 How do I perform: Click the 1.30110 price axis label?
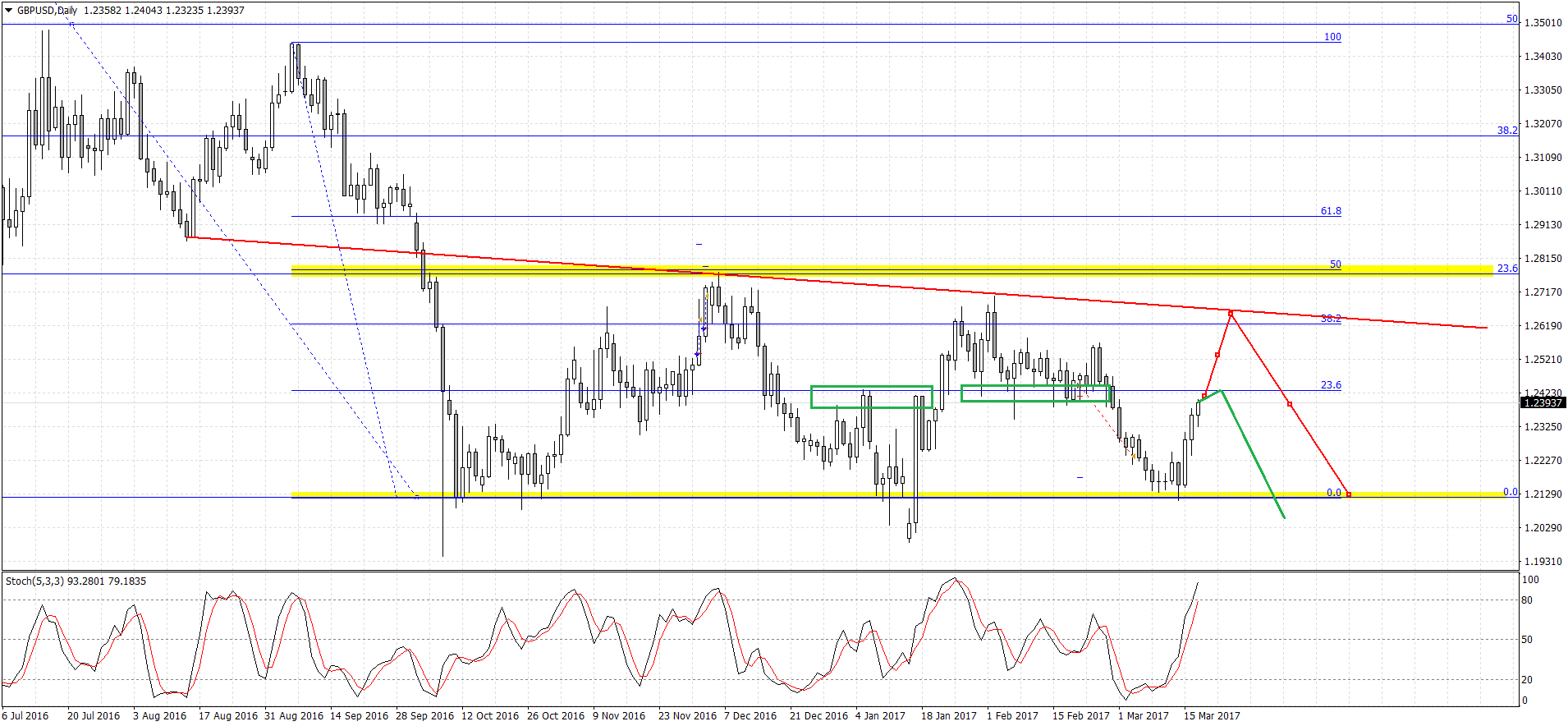coord(1543,191)
